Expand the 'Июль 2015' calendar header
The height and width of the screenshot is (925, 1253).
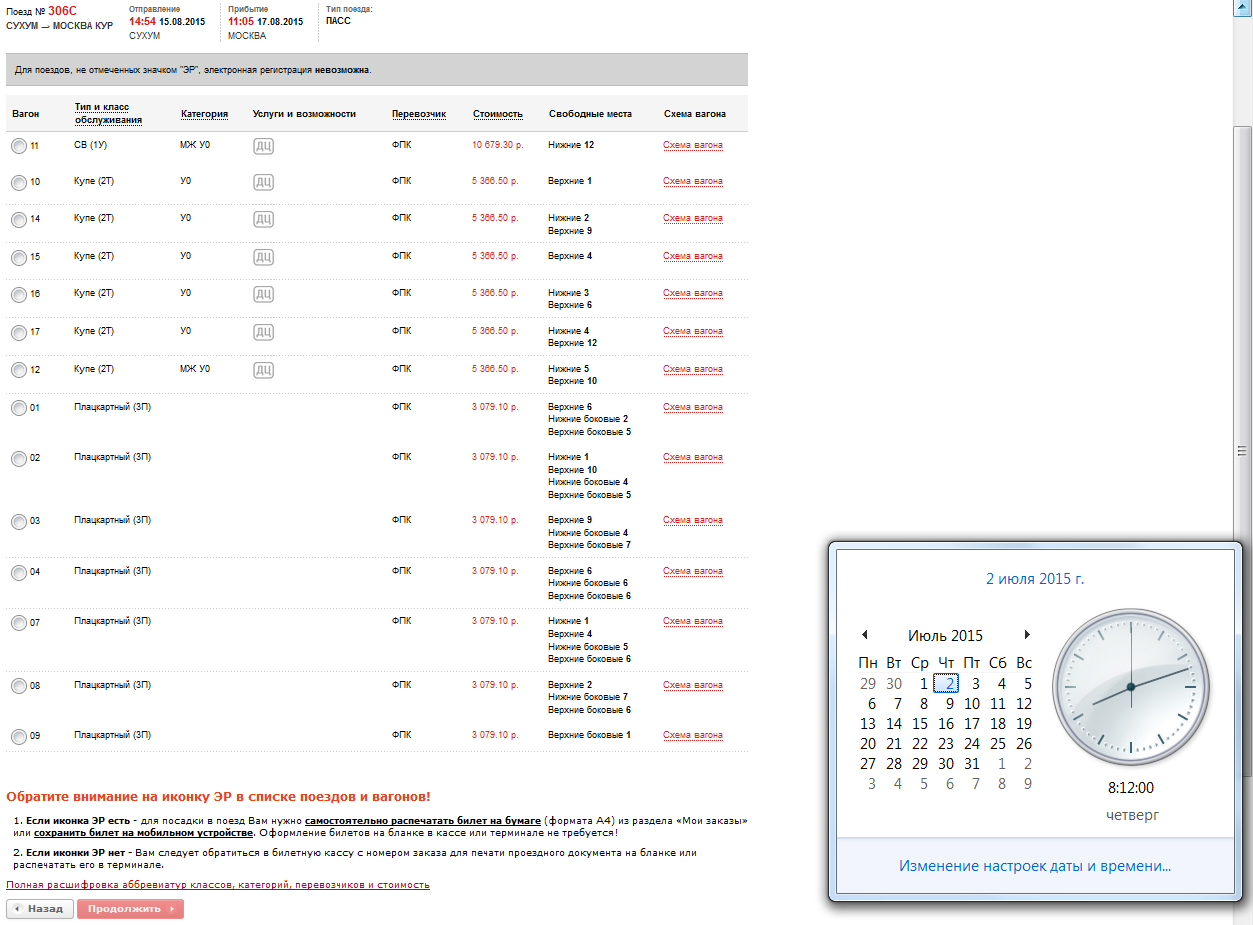945,636
